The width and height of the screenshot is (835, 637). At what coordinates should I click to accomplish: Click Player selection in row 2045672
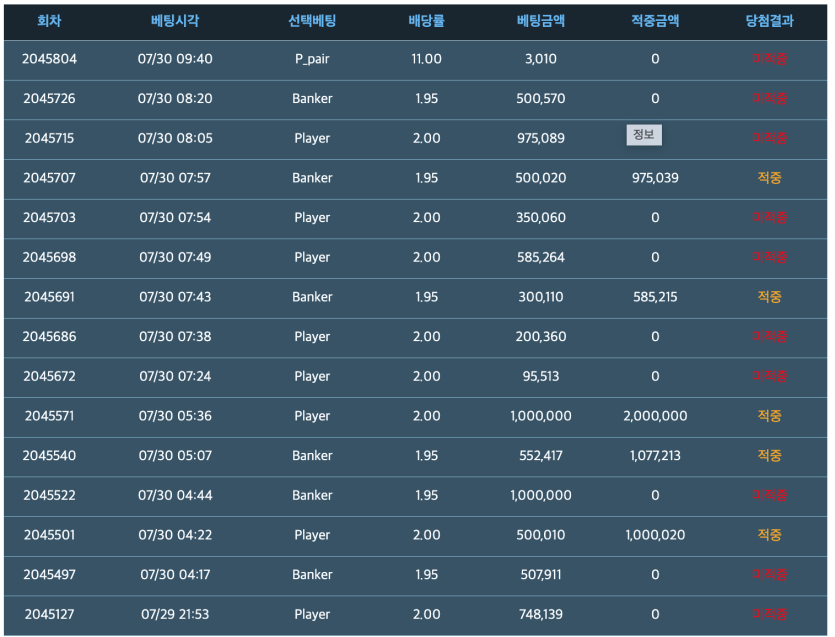click(312, 376)
